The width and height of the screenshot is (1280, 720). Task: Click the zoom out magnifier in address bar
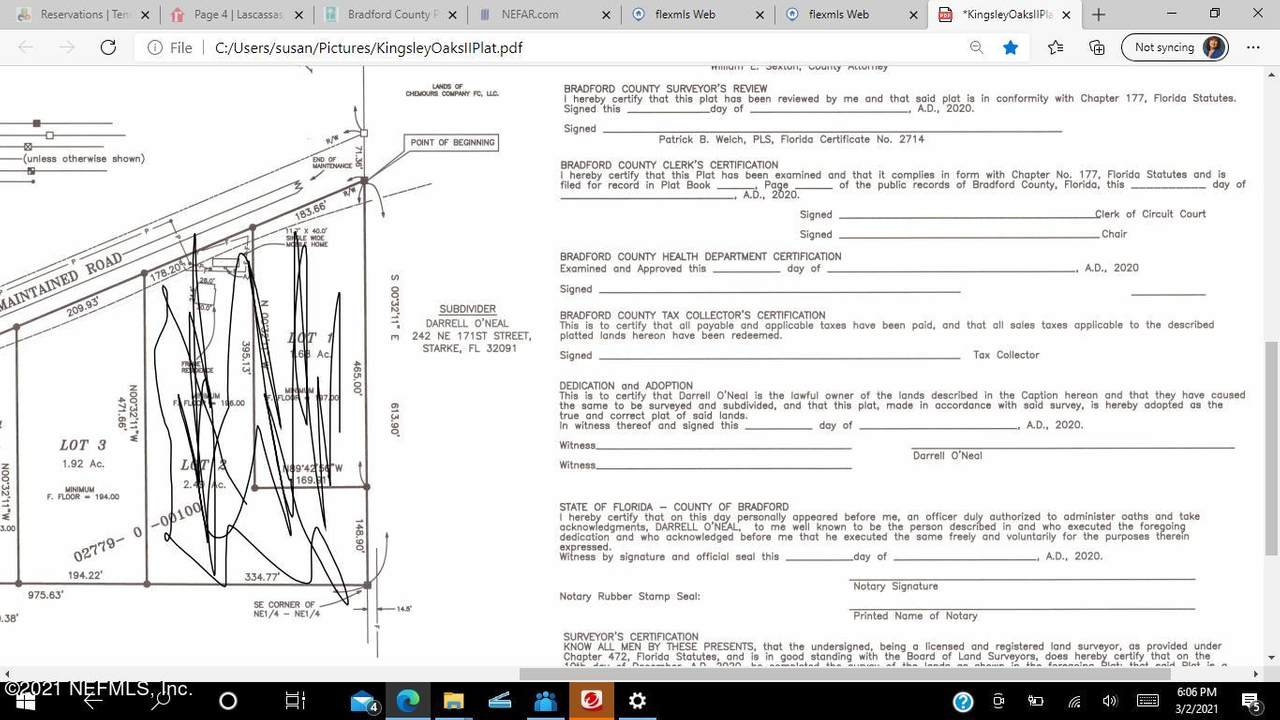point(976,47)
